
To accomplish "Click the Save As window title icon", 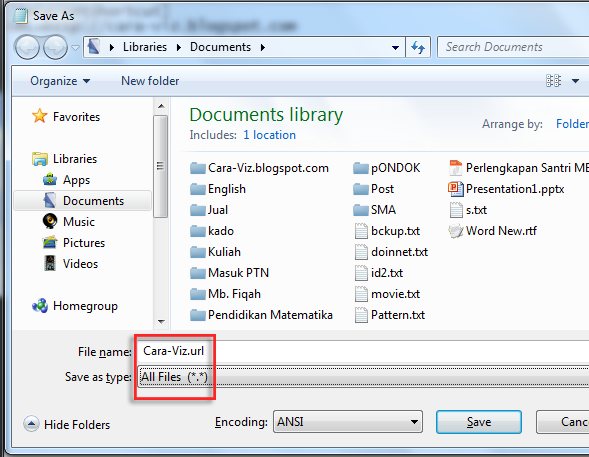I will click(x=21, y=16).
